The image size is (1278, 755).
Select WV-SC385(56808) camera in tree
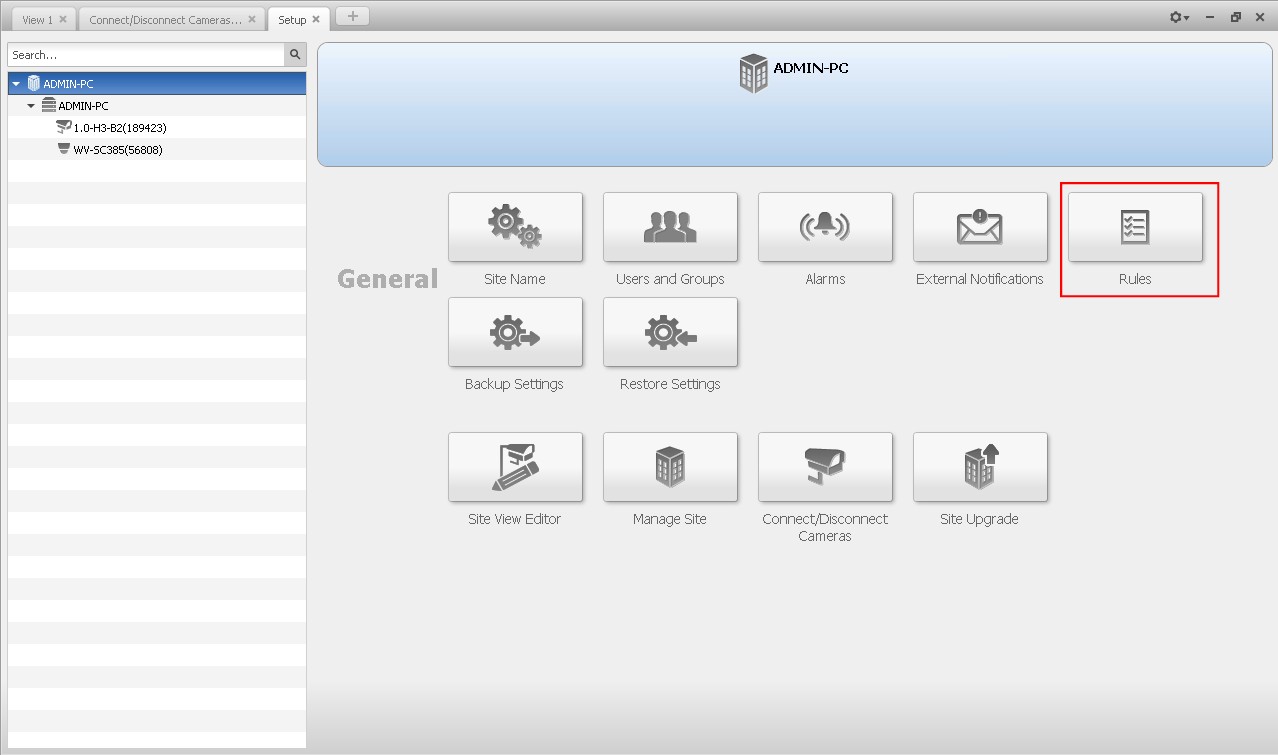click(x=157, y=149)
